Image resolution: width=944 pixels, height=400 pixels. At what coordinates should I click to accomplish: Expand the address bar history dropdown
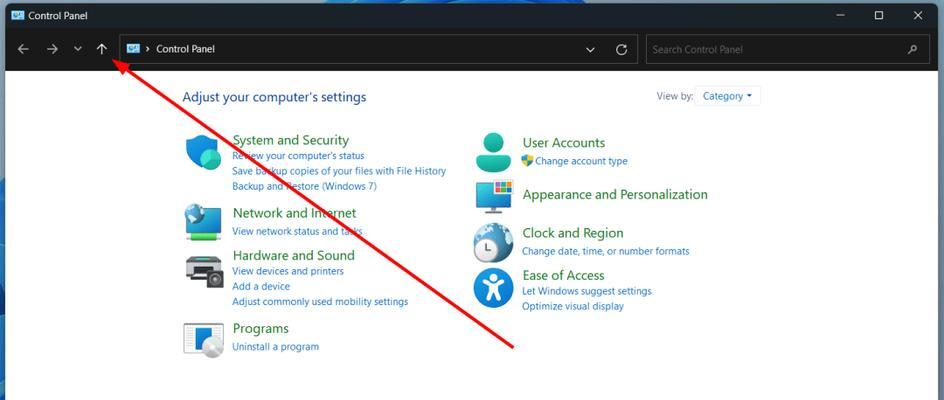(x=591, y=50)
